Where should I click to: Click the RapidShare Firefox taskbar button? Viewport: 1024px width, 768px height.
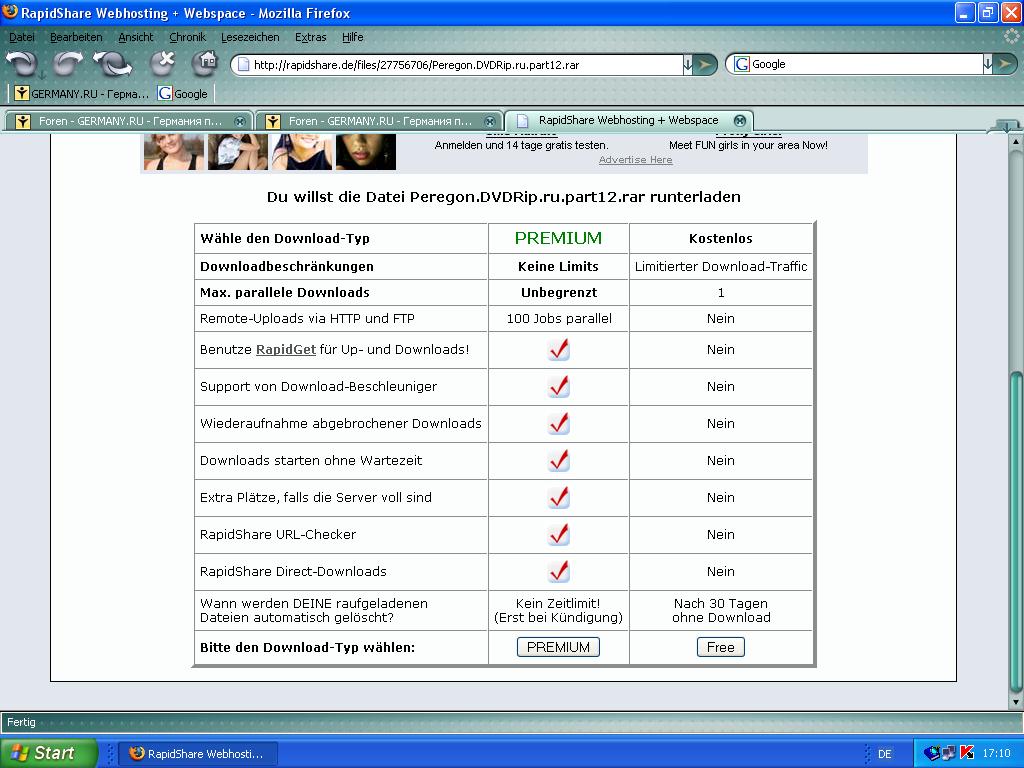click(198, 754)
